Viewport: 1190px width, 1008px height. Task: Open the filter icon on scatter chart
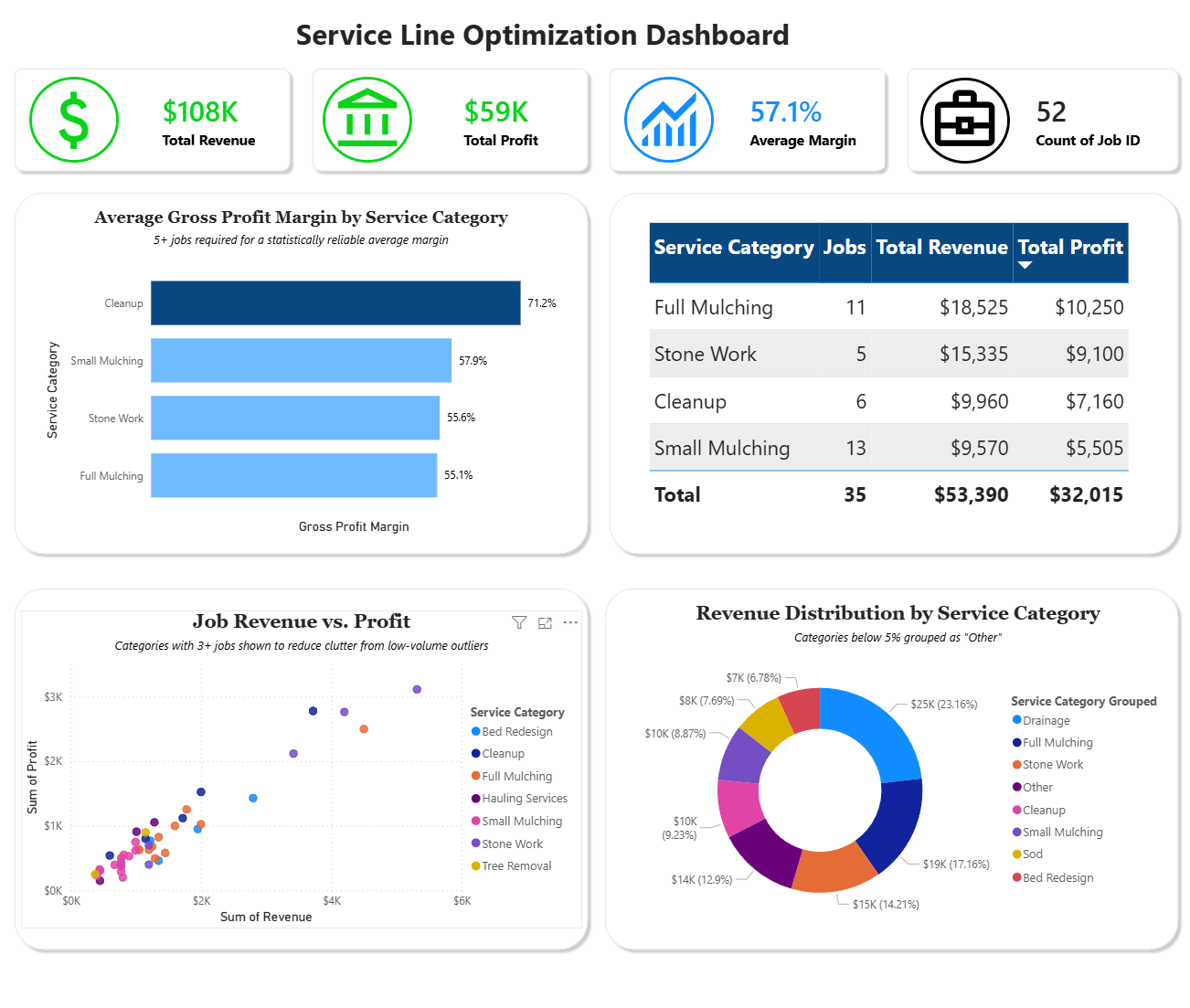519,622
